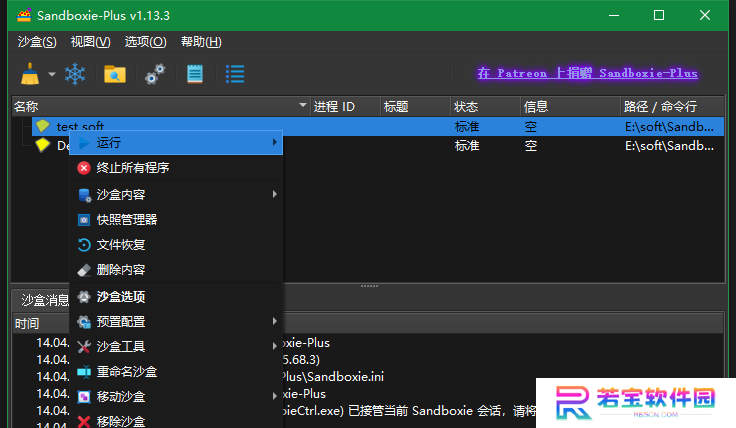Click the red X icon beside 移除沙盒
Screen dimensions: 736x428
coord(84,421)
